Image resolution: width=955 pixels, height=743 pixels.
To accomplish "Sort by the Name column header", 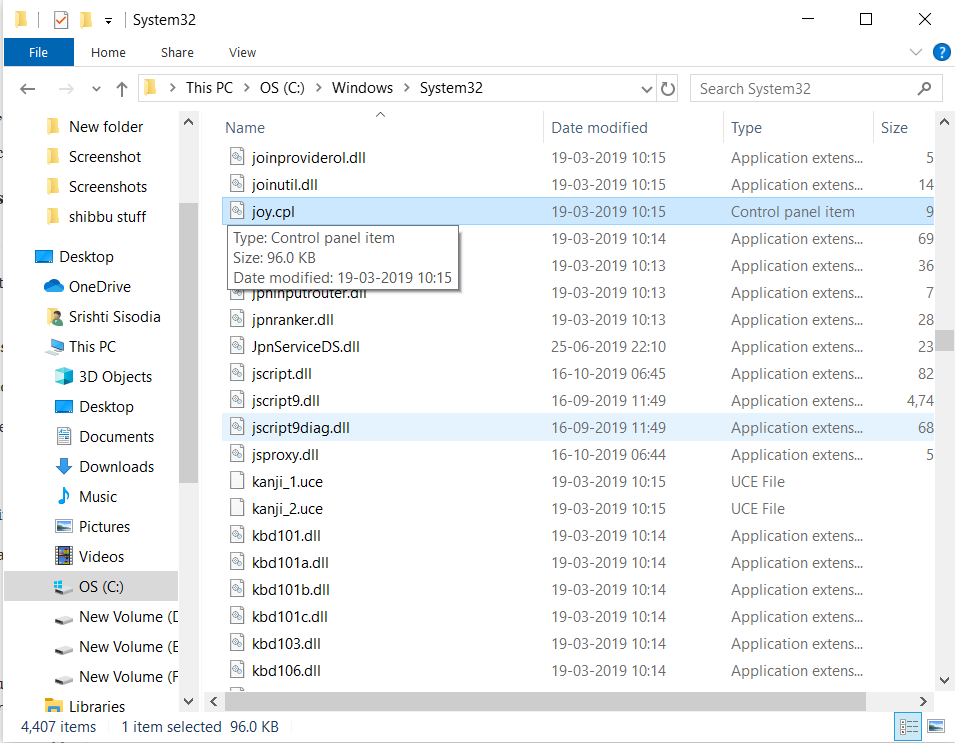I will pyautogui.click(x=245, y=128).
